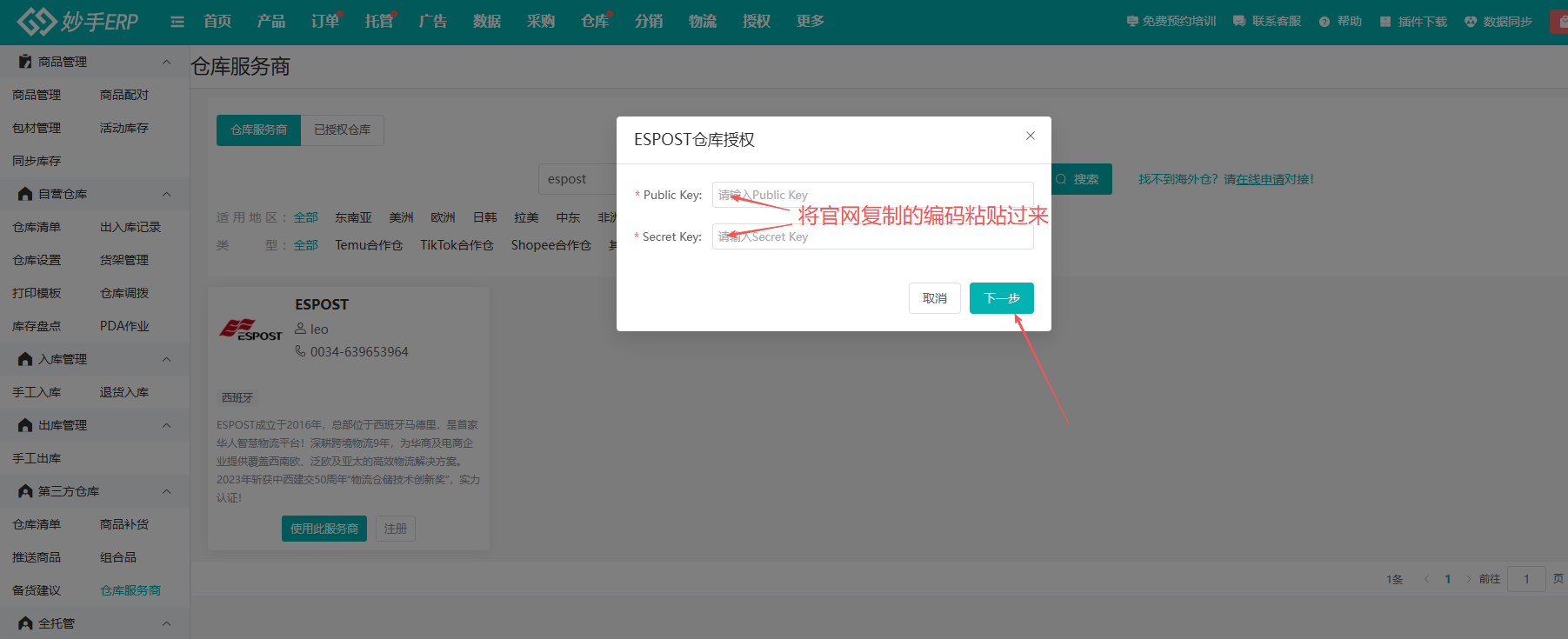1568x639 pixels.
Task: Collapse the 第三方仓库 sidebar section
Action: point(166,491)
